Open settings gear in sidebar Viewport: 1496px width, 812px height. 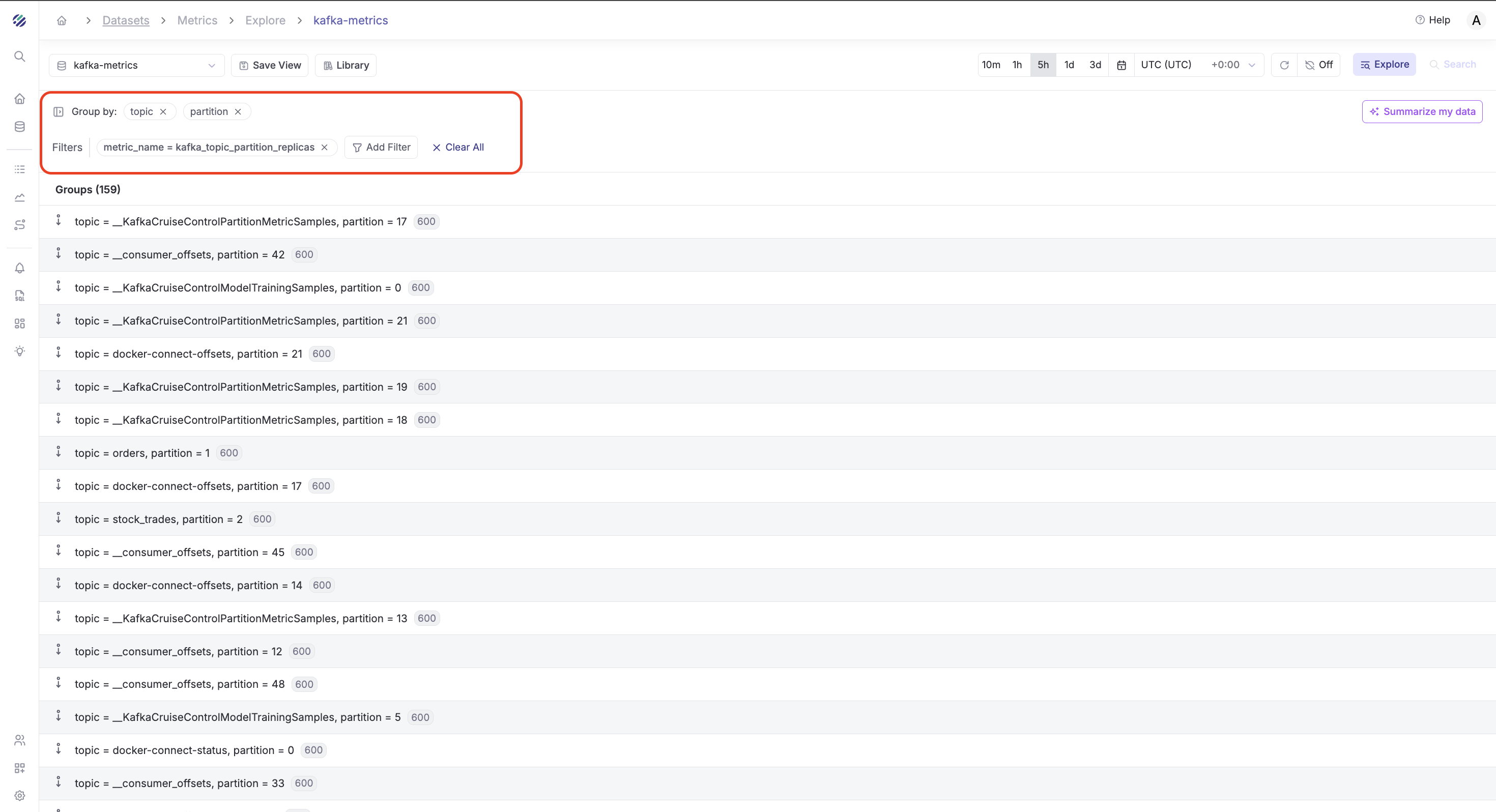click(19, 795)
